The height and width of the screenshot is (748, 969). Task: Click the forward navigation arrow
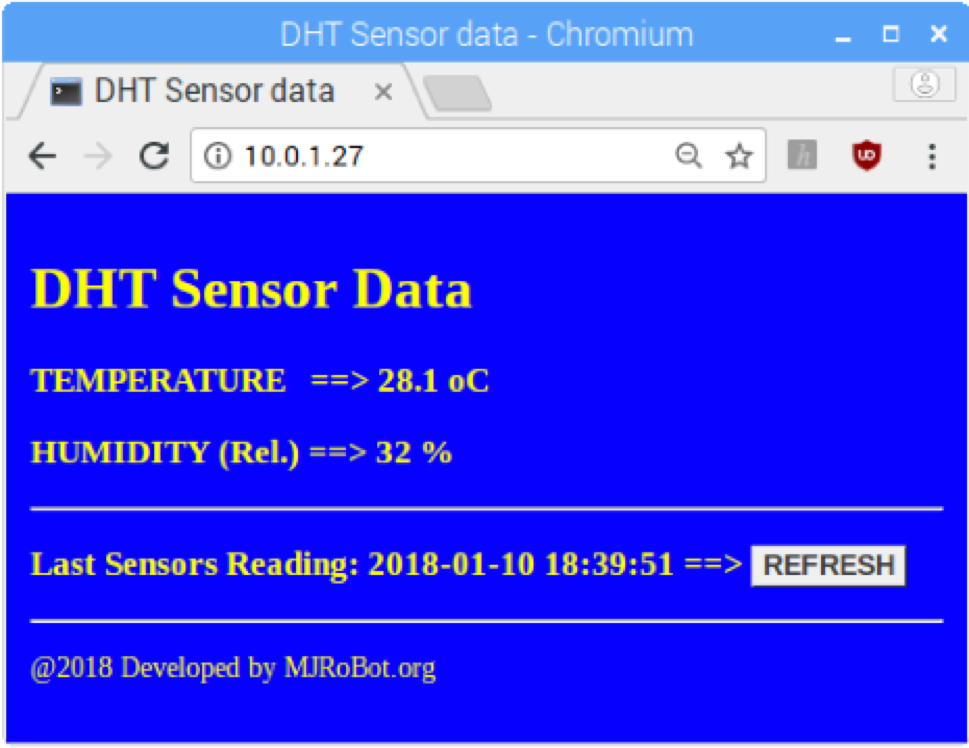tap(95, 154)
